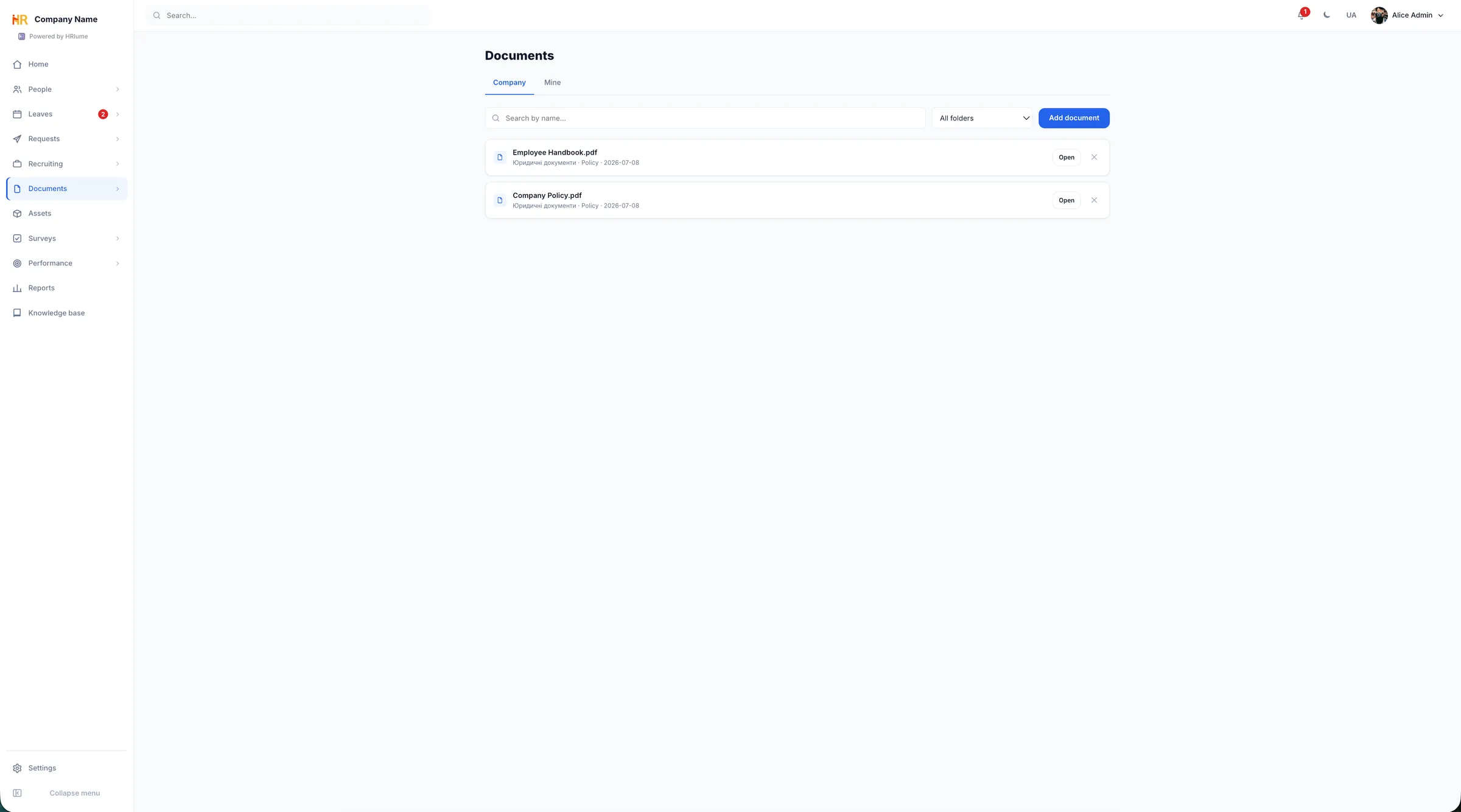Open Requests in the sidebar

[x=66, y=139]
